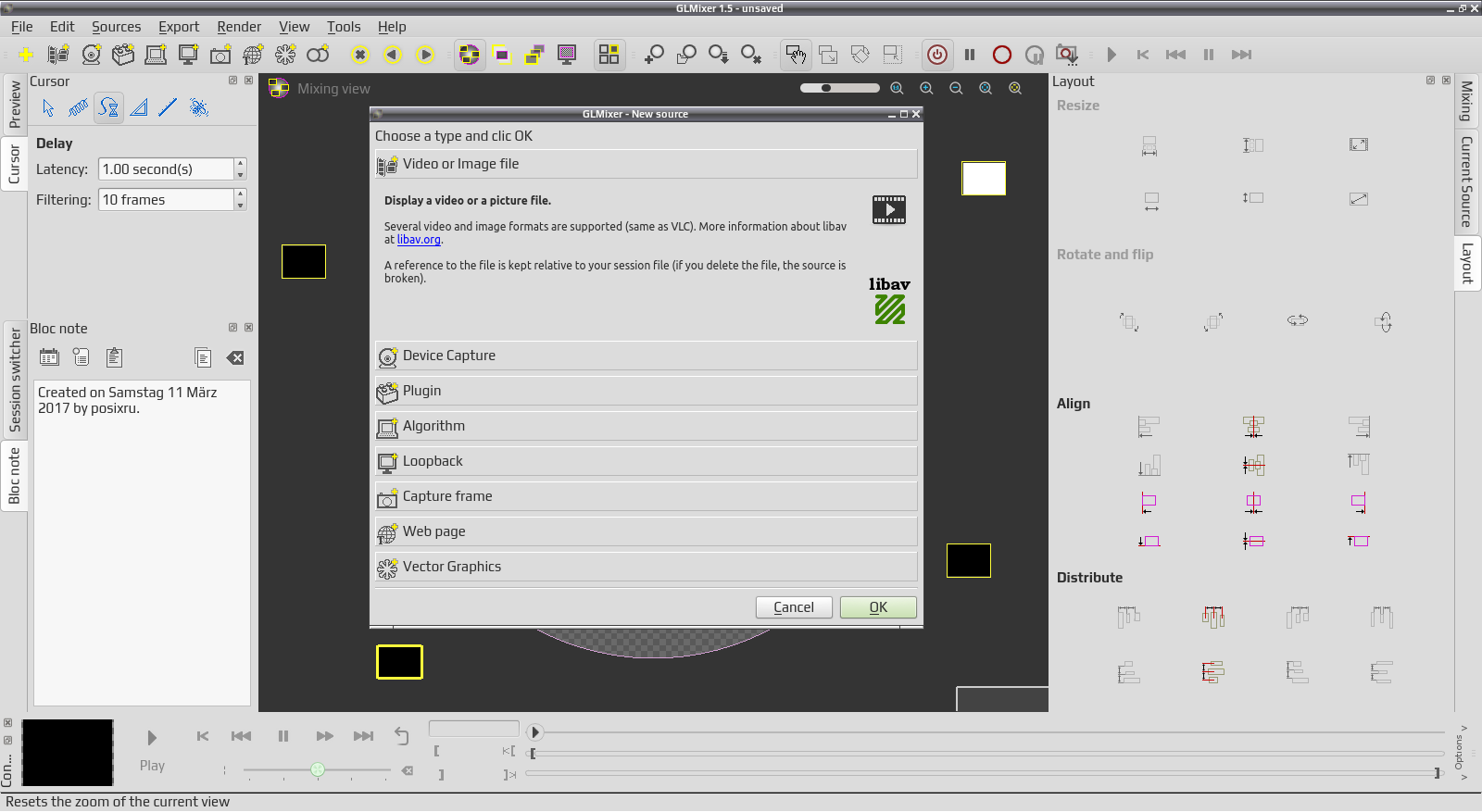Open the libav.org link
This screenshot has height=812, width=1482.
click(419, 240)
